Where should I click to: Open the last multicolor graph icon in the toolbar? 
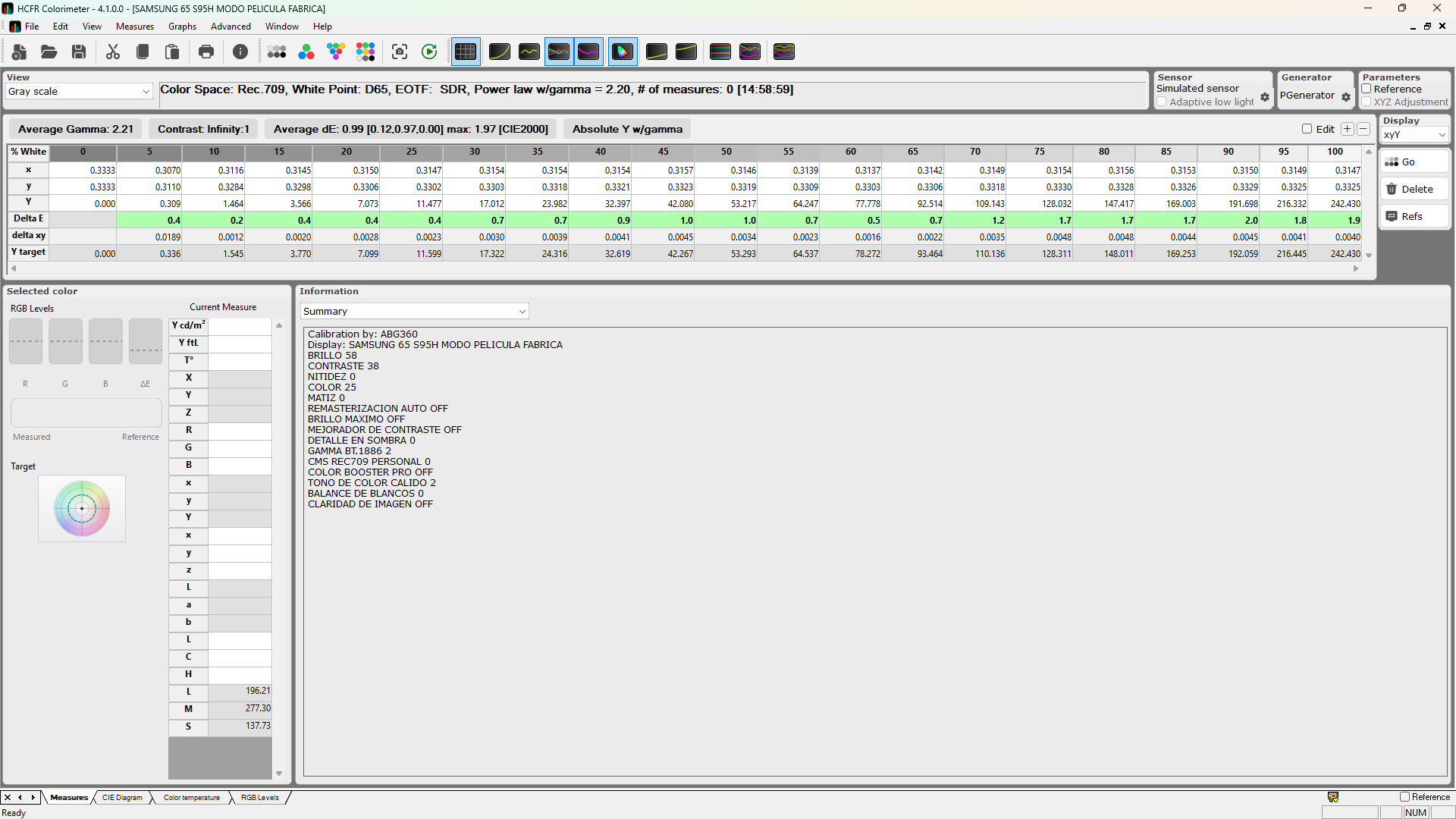coord(784,52)
